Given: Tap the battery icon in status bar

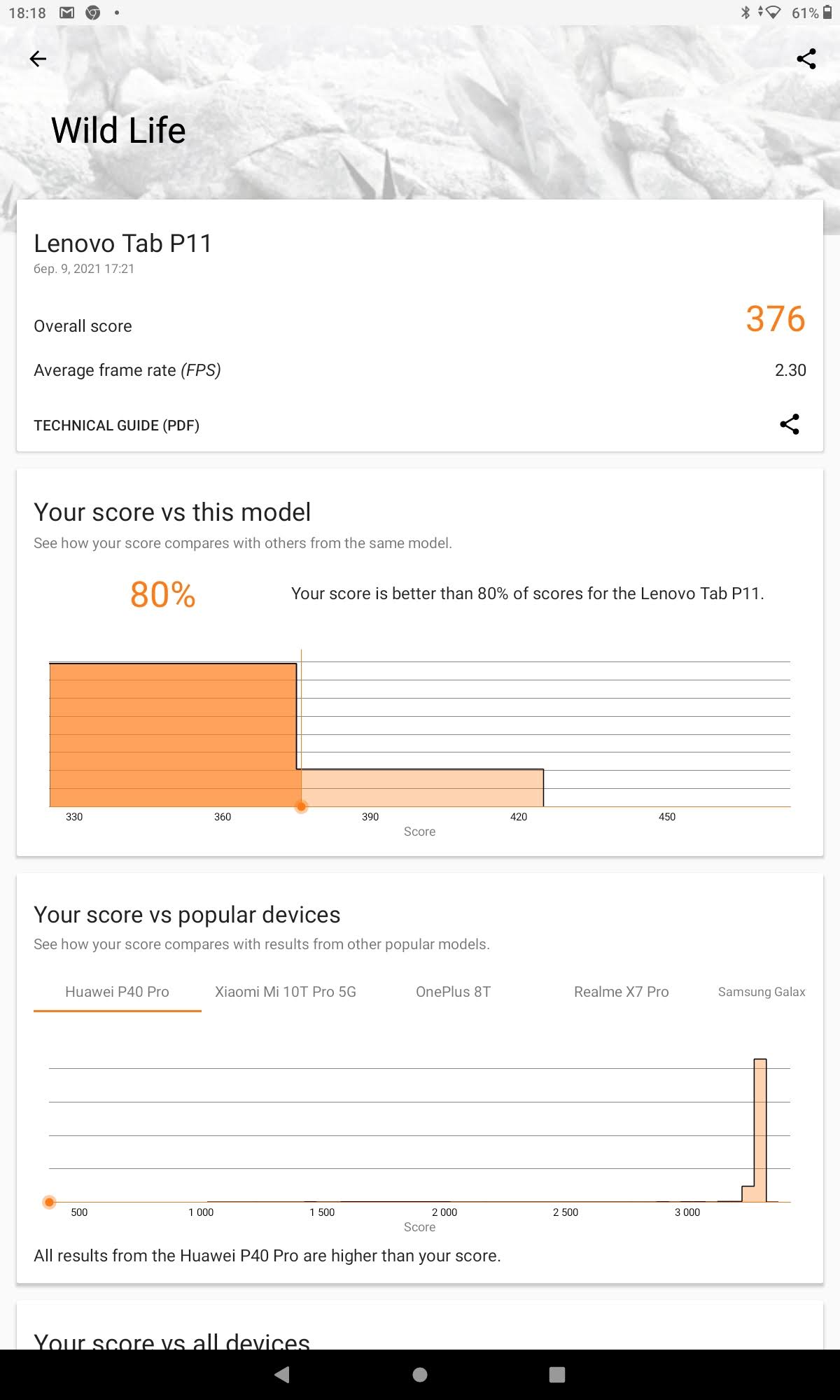Looking at the screenshot, I should point(827,13).
